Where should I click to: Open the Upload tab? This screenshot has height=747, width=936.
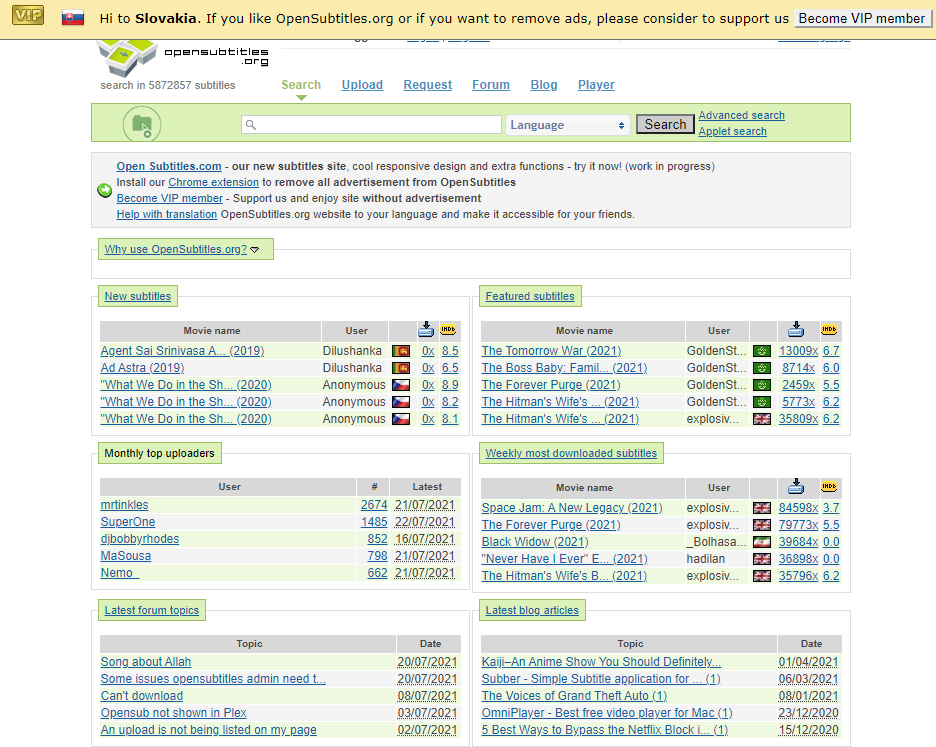coord(362,85)
